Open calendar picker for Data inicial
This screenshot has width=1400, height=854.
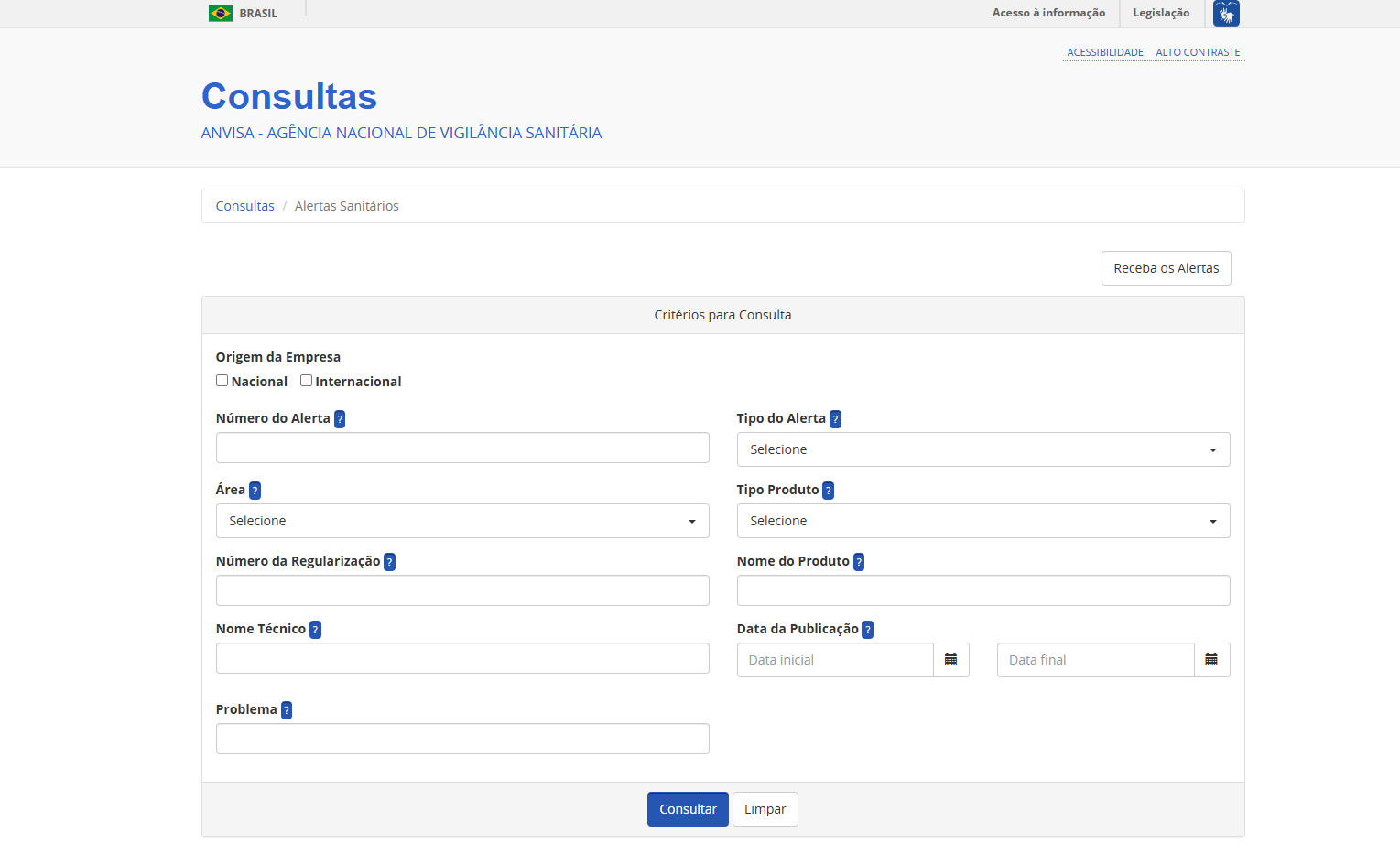point(950,660)
